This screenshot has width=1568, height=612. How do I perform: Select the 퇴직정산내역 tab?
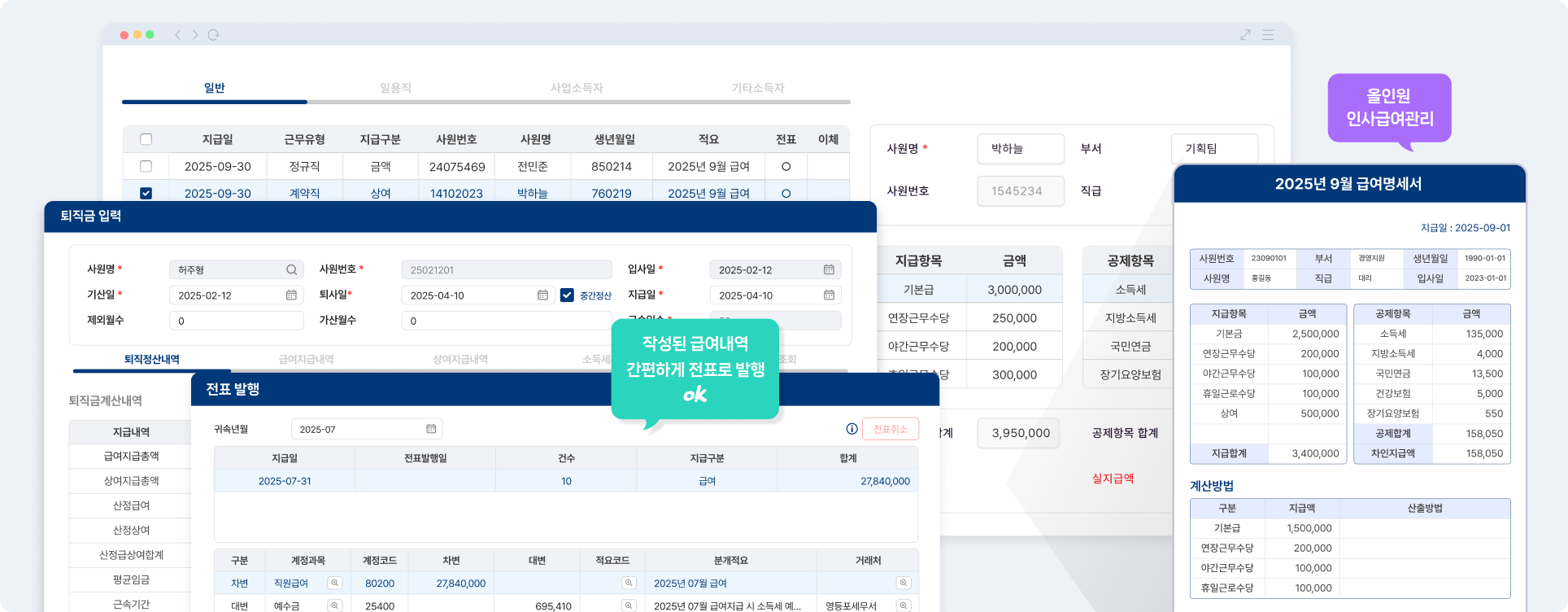[x=152, y=360]
